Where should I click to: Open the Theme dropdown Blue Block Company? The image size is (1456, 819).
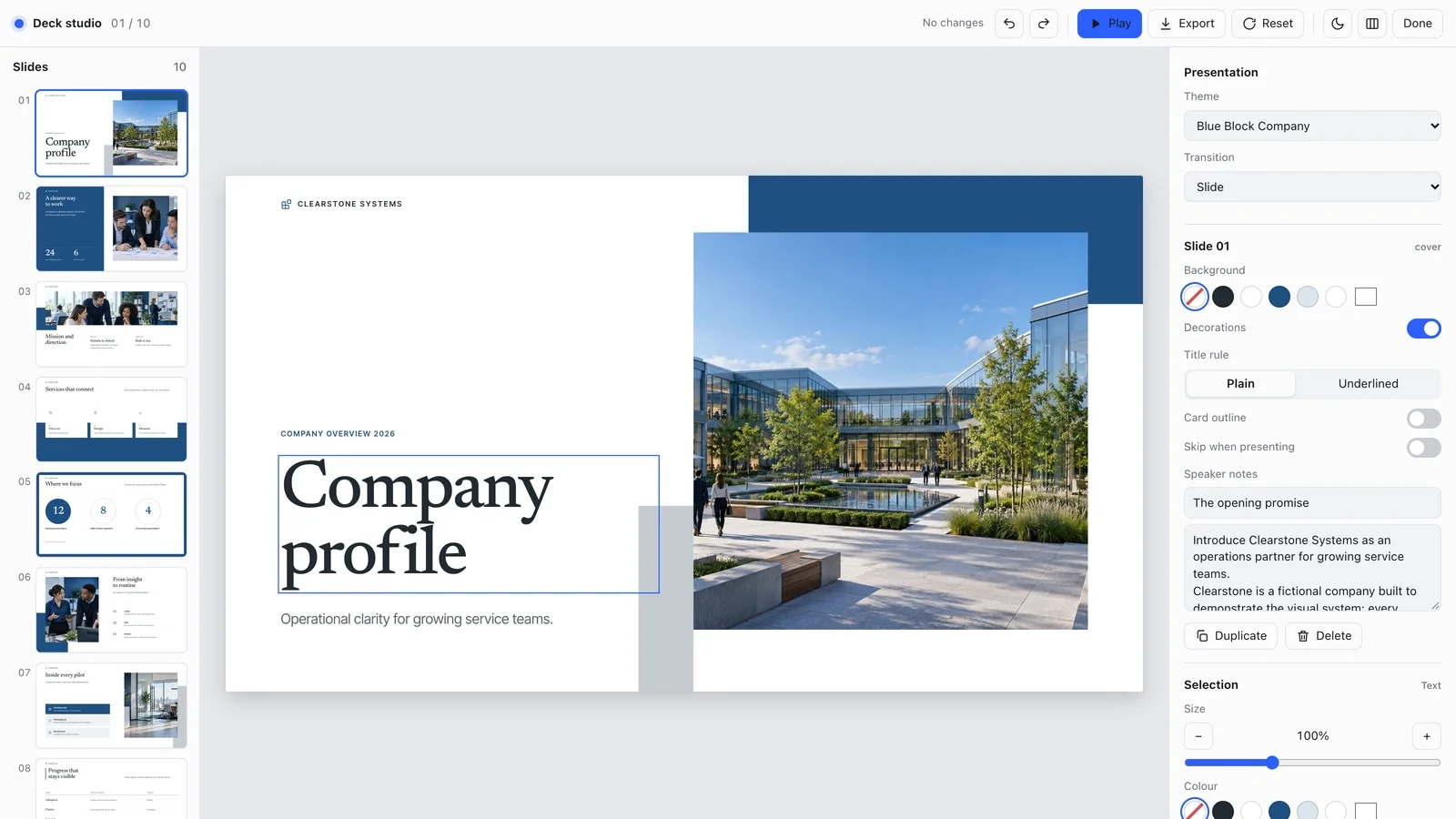click(1312, 126)
